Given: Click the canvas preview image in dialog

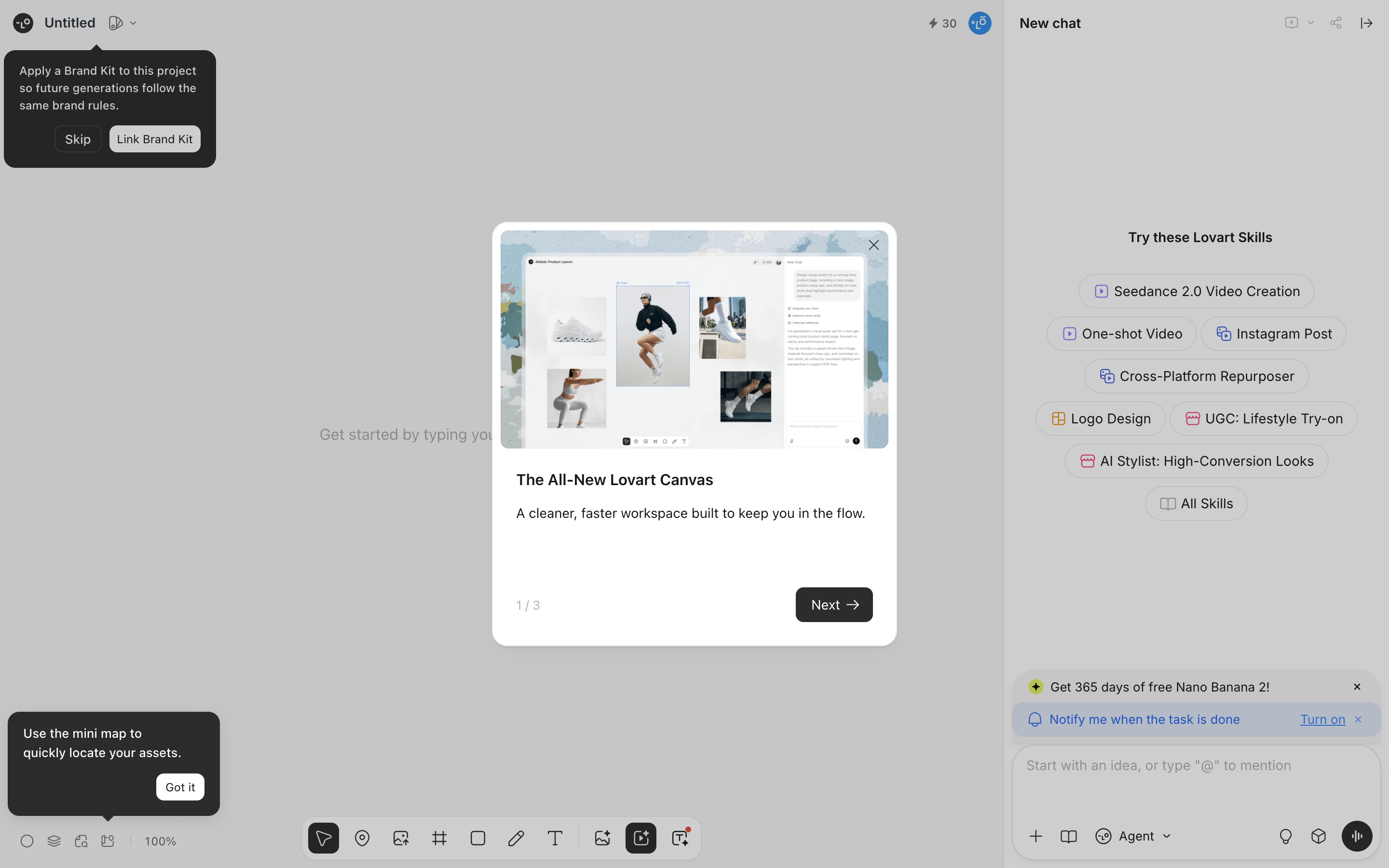Looking at the screenshot, I should (694, 339).
